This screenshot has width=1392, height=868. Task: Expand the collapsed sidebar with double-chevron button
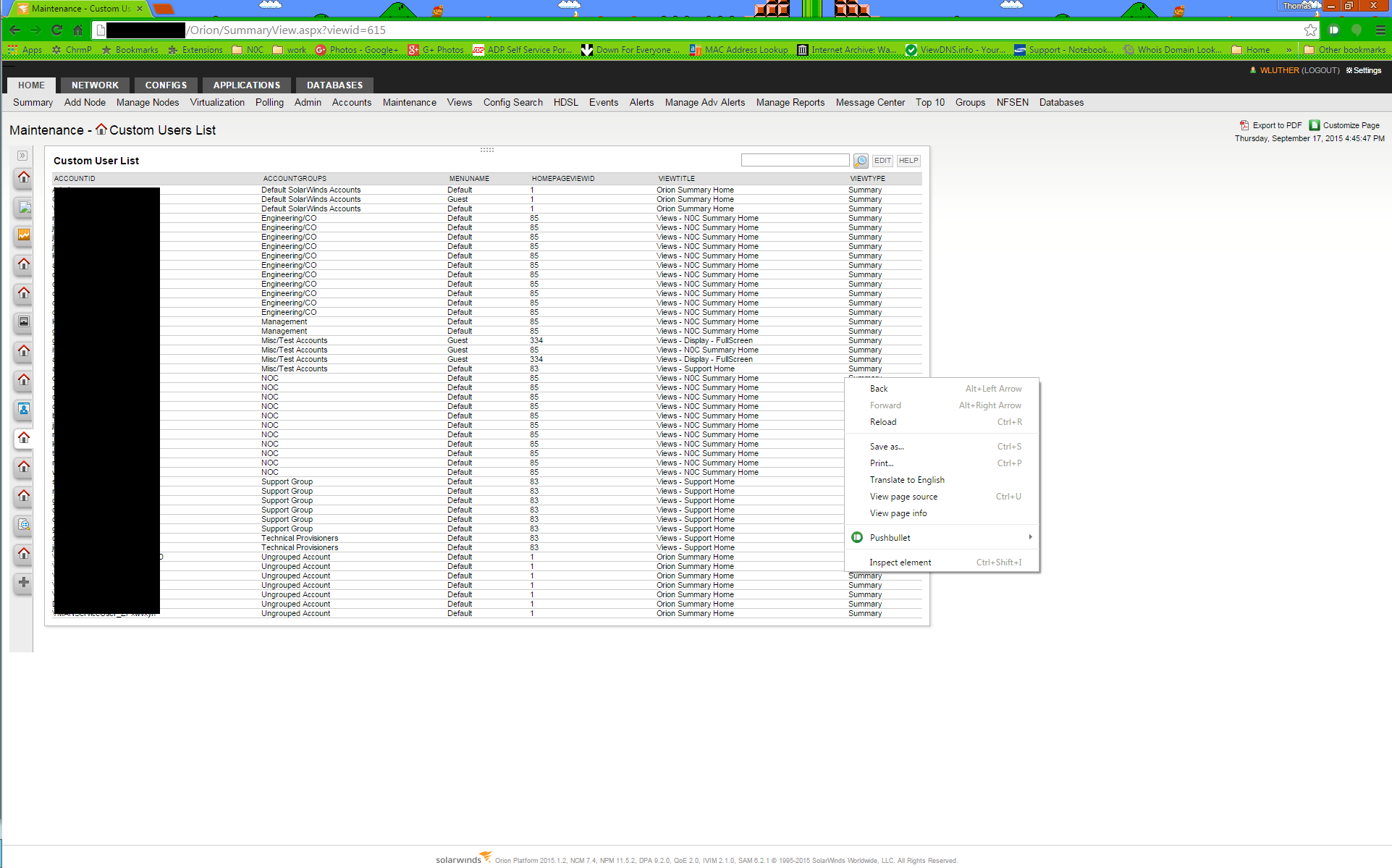pos(22,155)
